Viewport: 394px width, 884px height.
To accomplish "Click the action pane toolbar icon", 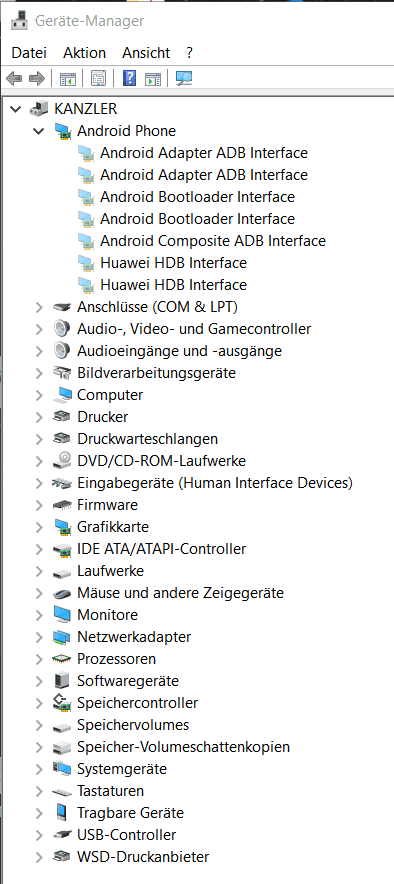I will (153, 78).
